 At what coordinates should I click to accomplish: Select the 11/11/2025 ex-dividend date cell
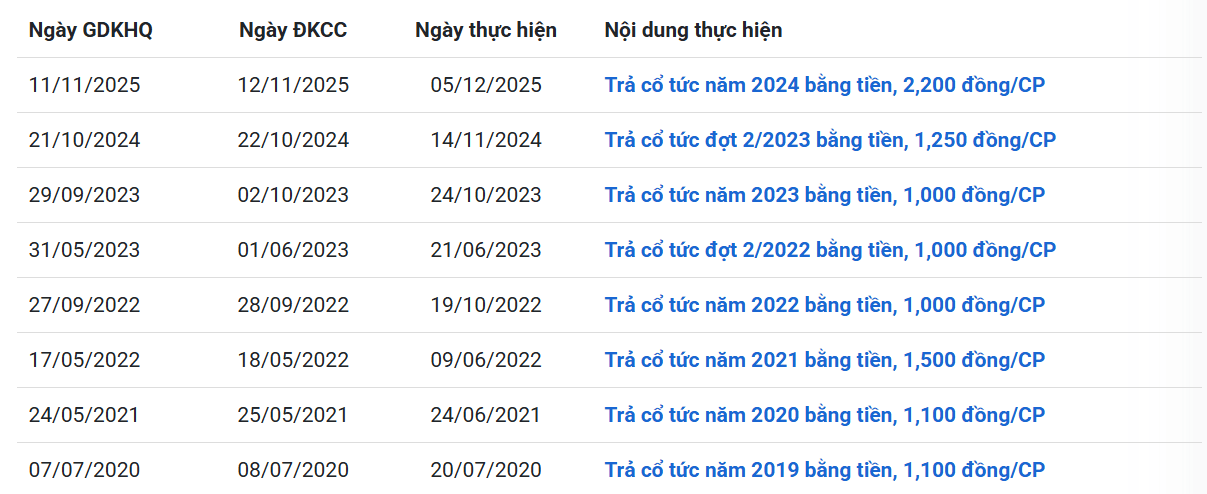[x=85, y=85]
